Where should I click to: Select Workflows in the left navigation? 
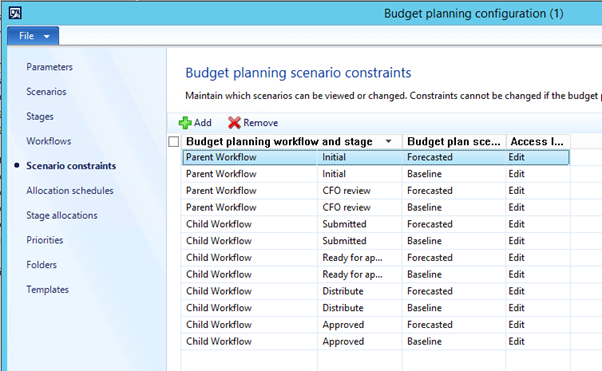[49, 141]
